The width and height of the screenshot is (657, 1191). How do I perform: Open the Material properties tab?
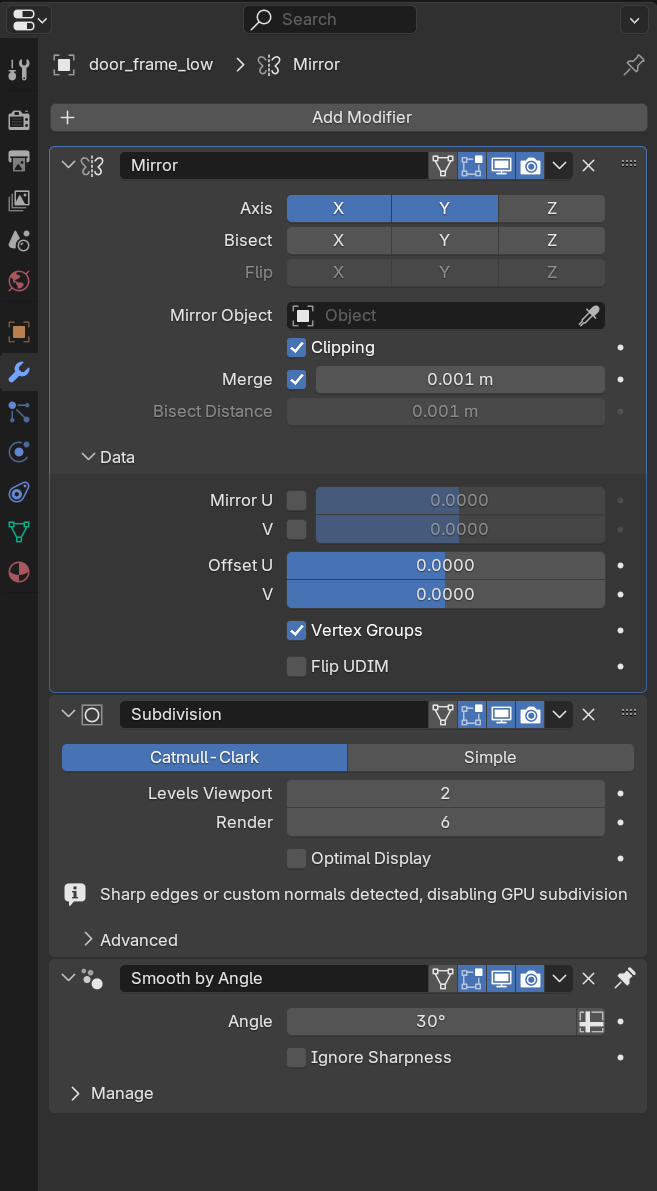(x=19, y=572)
